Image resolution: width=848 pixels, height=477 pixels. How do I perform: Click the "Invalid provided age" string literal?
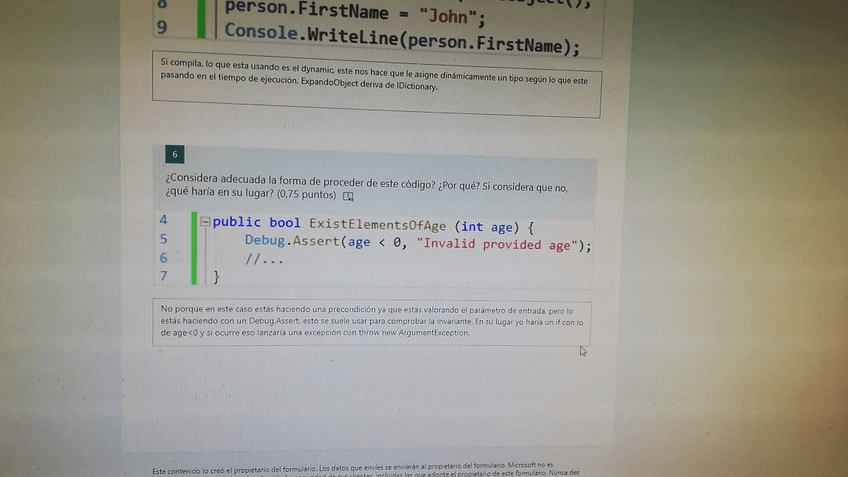pos(496,245)
